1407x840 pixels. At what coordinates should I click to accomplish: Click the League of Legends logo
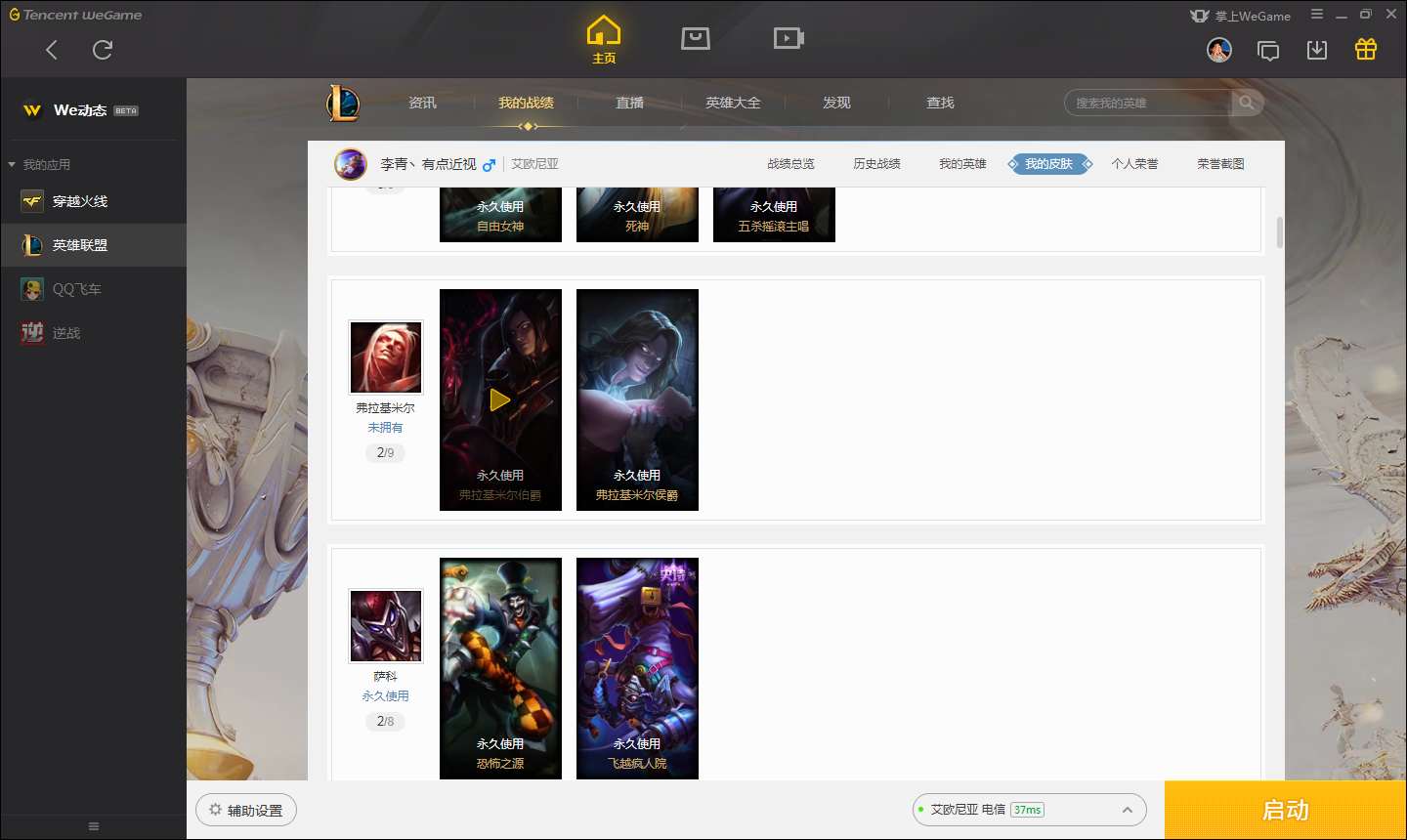click(343, 103)
